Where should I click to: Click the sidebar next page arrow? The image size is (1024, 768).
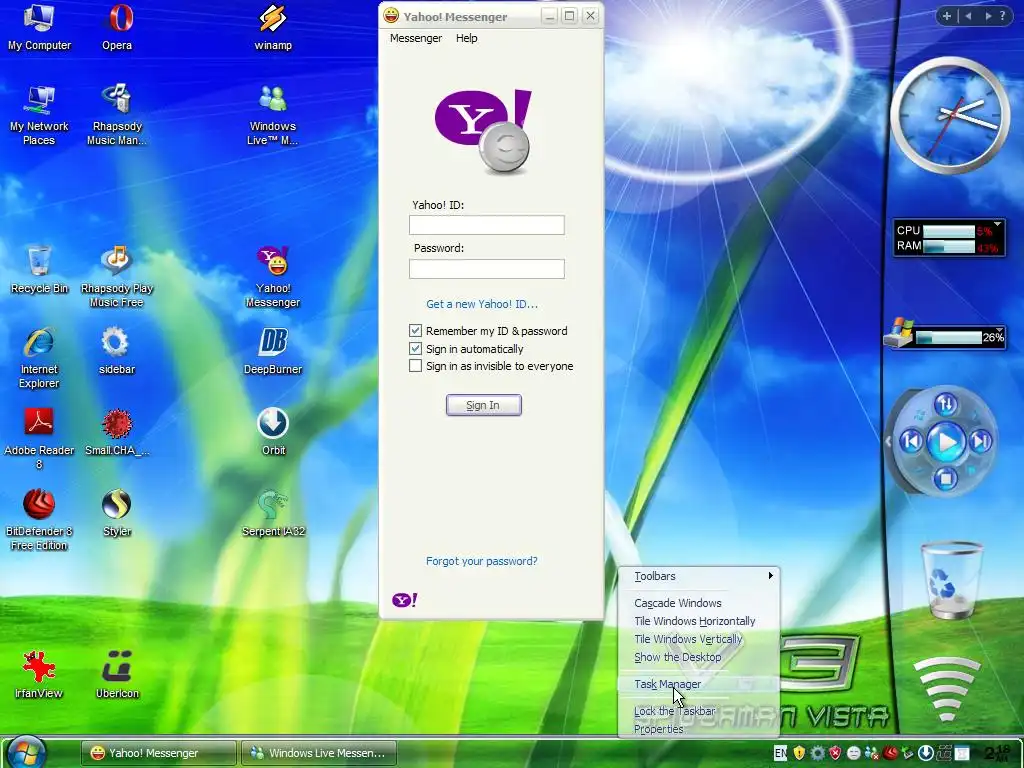(x=987, y=16)
